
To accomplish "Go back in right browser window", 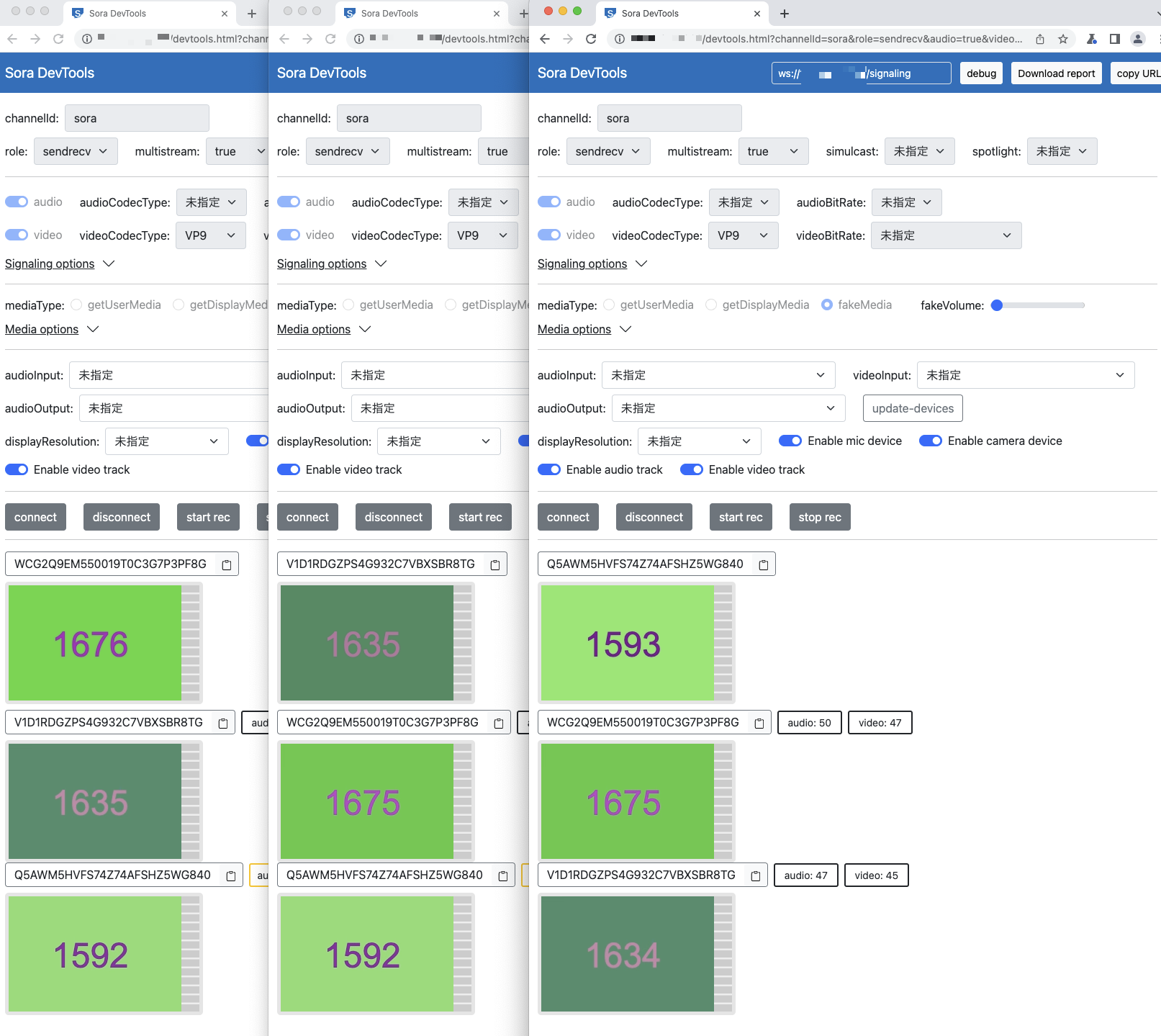I will (545, 39).
